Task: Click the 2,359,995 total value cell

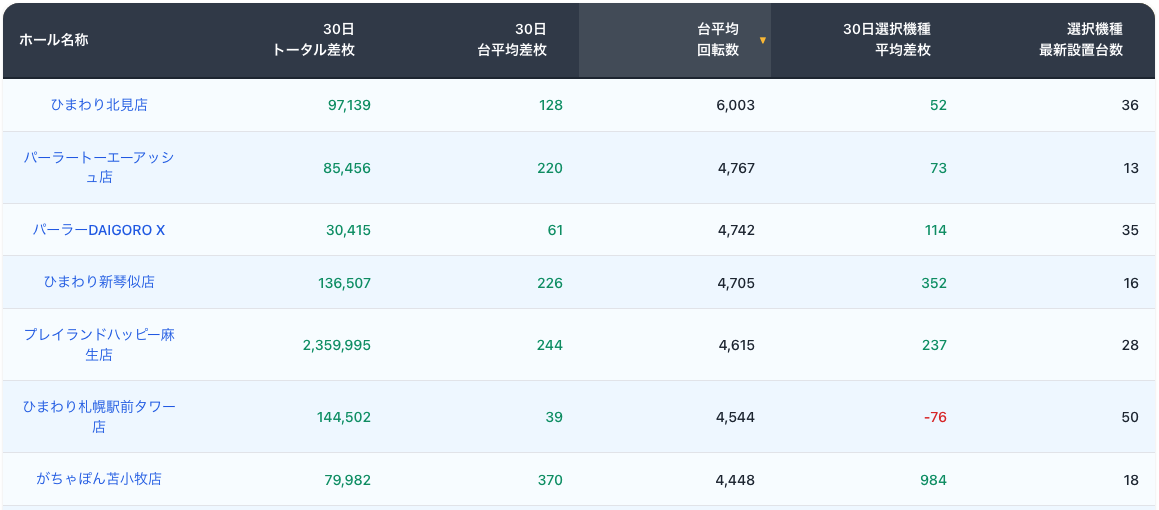Action: (337, 345)
